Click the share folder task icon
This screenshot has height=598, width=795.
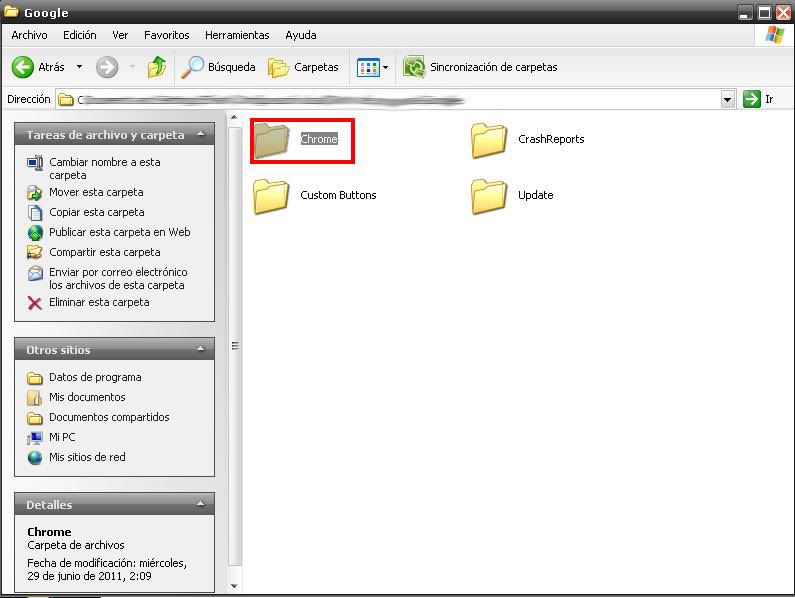tap(34, 252)
